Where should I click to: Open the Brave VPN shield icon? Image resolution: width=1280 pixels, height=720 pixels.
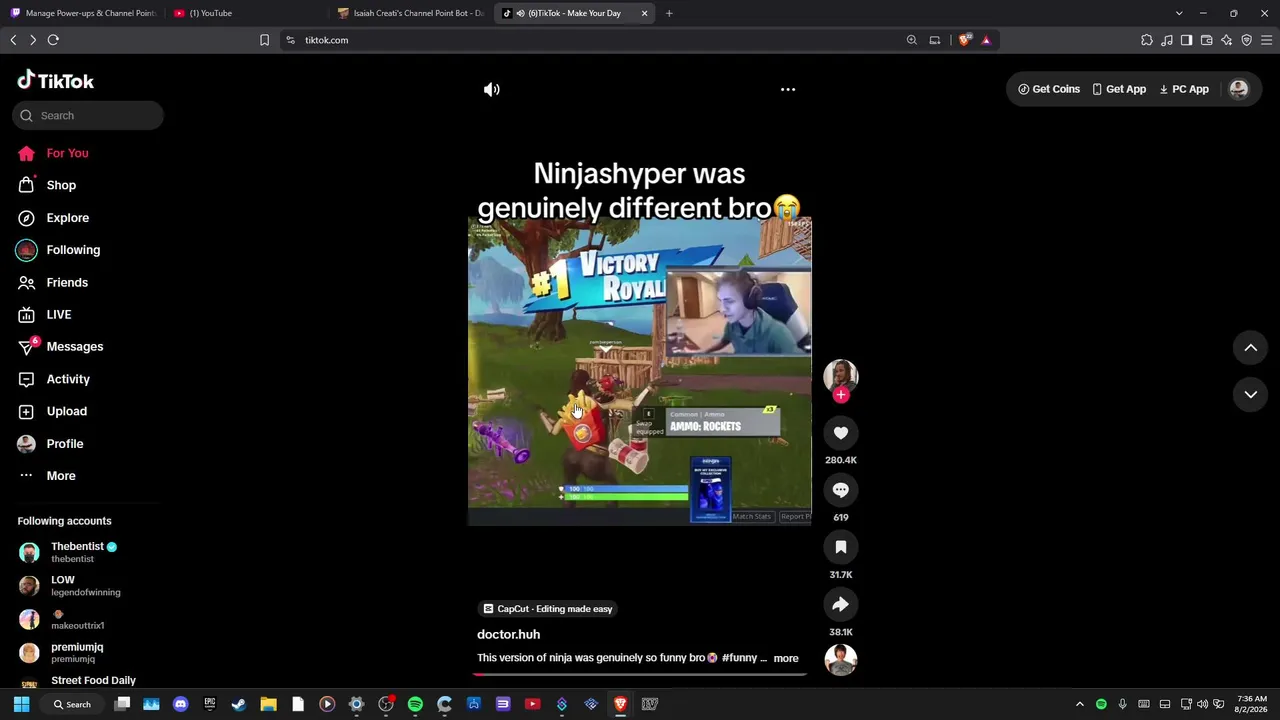pyautogui.click(x=1246, y=40)
